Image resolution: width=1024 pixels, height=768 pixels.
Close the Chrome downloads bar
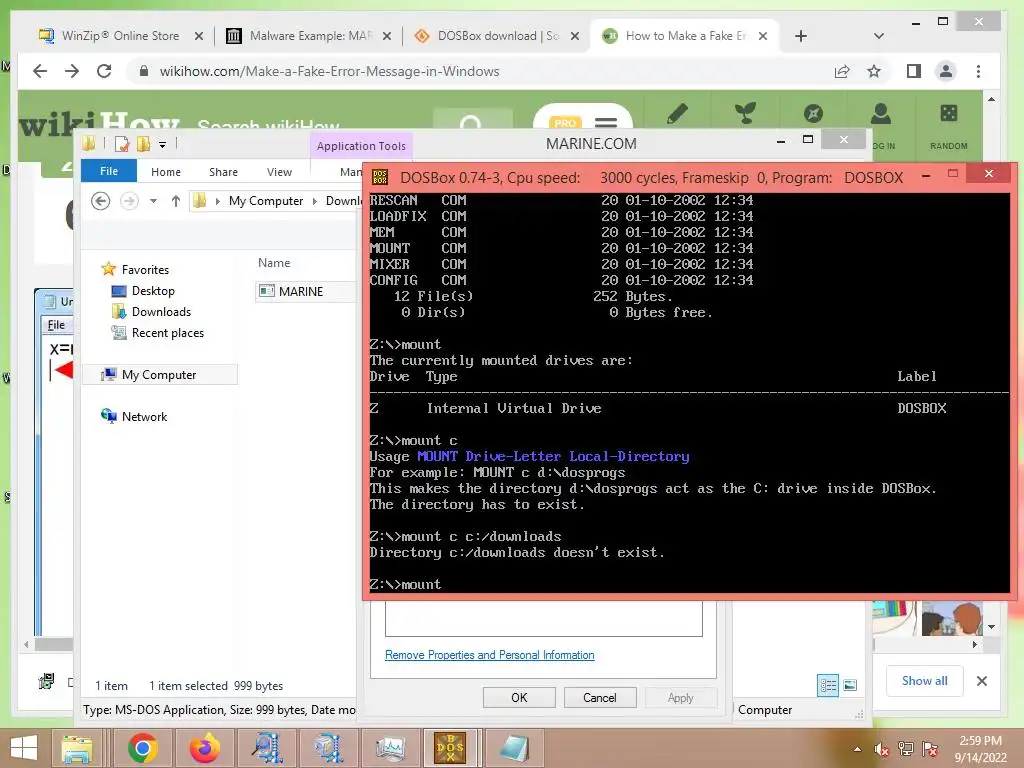click(981, 680)
